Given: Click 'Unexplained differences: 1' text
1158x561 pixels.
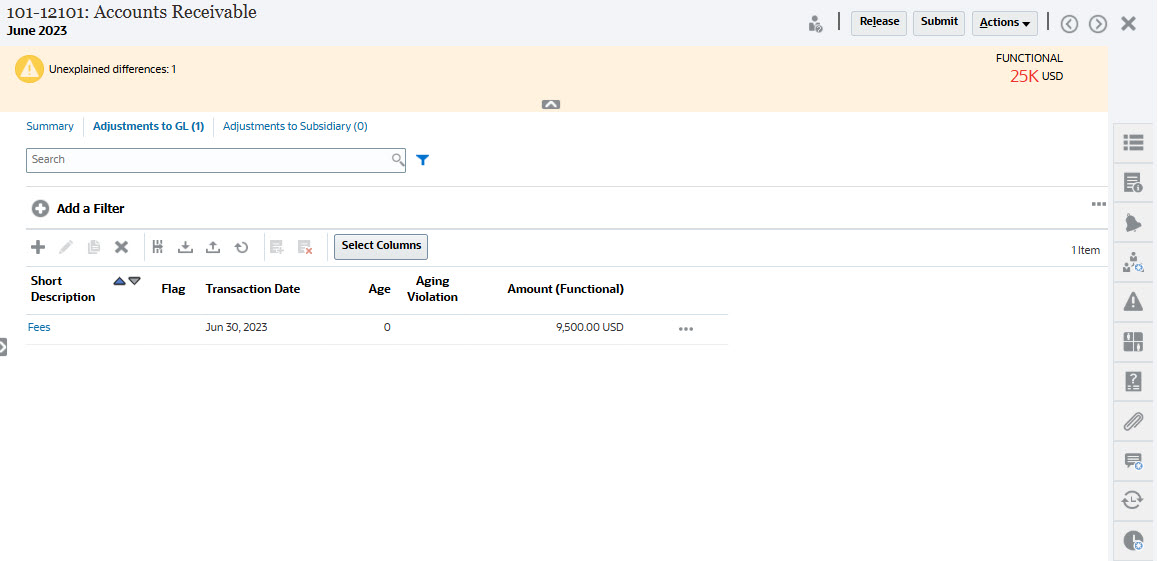Looking at the screenshot, I should [x=112, y=69].
